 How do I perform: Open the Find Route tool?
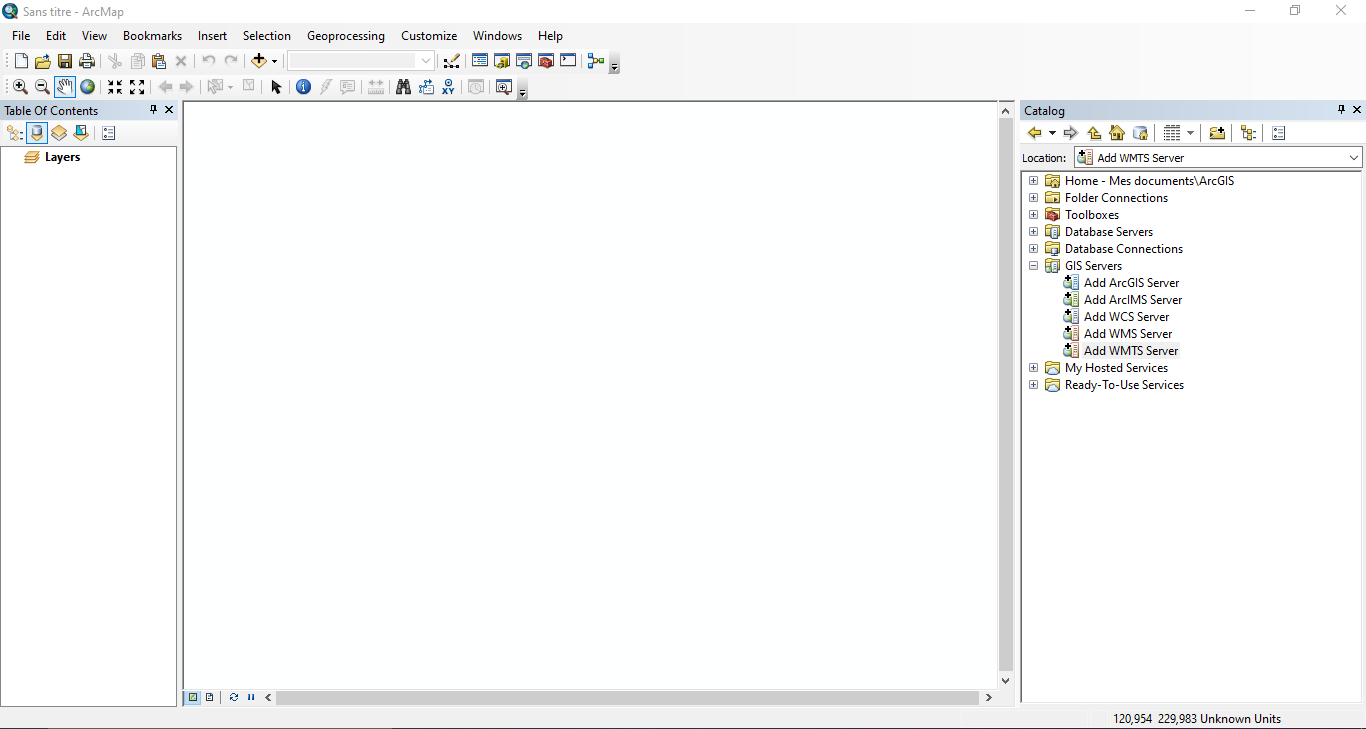point(426,87)
